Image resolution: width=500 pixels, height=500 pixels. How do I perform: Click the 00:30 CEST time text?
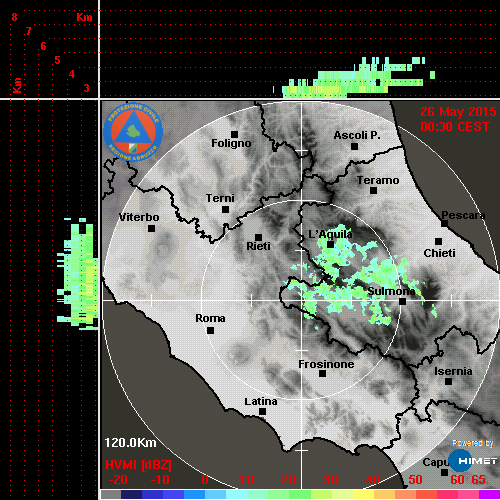455,127
